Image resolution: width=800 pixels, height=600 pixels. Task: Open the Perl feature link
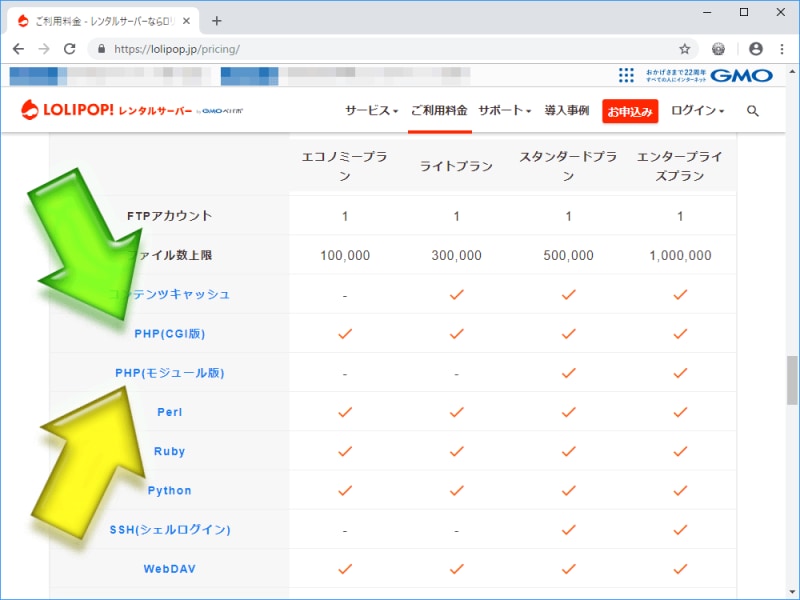pyautogui.click(x=169, y=412)
